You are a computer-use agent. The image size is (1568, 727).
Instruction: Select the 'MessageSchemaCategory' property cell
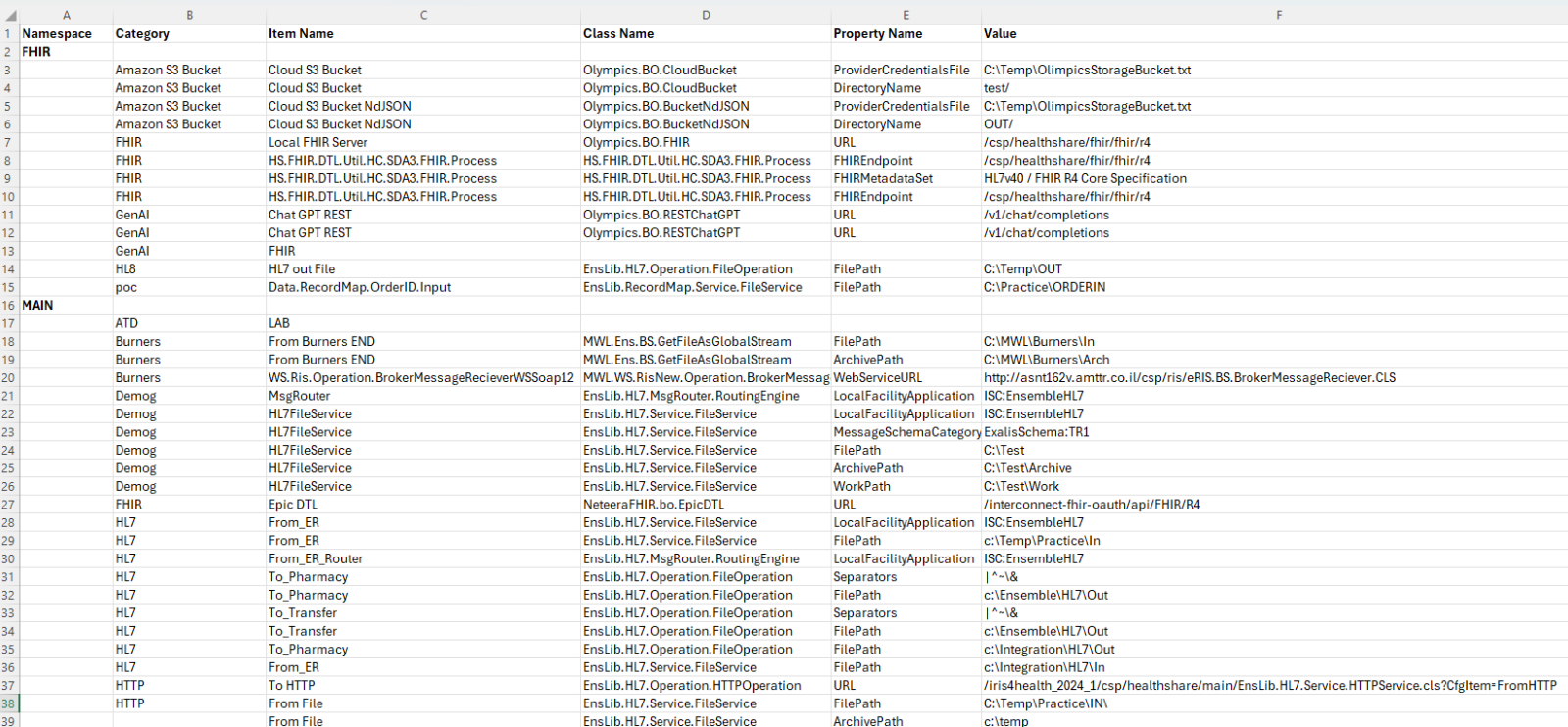906,432
